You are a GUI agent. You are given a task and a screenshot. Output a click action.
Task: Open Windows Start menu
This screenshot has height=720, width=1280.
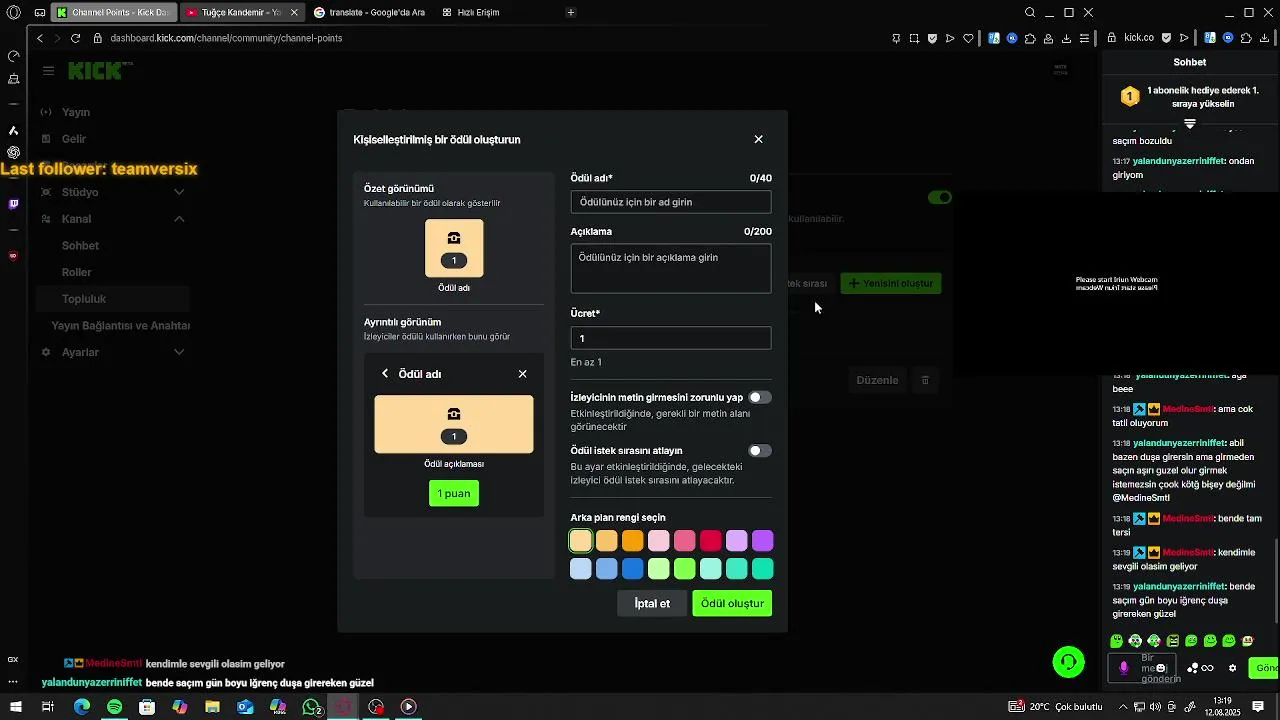point(15,707)
